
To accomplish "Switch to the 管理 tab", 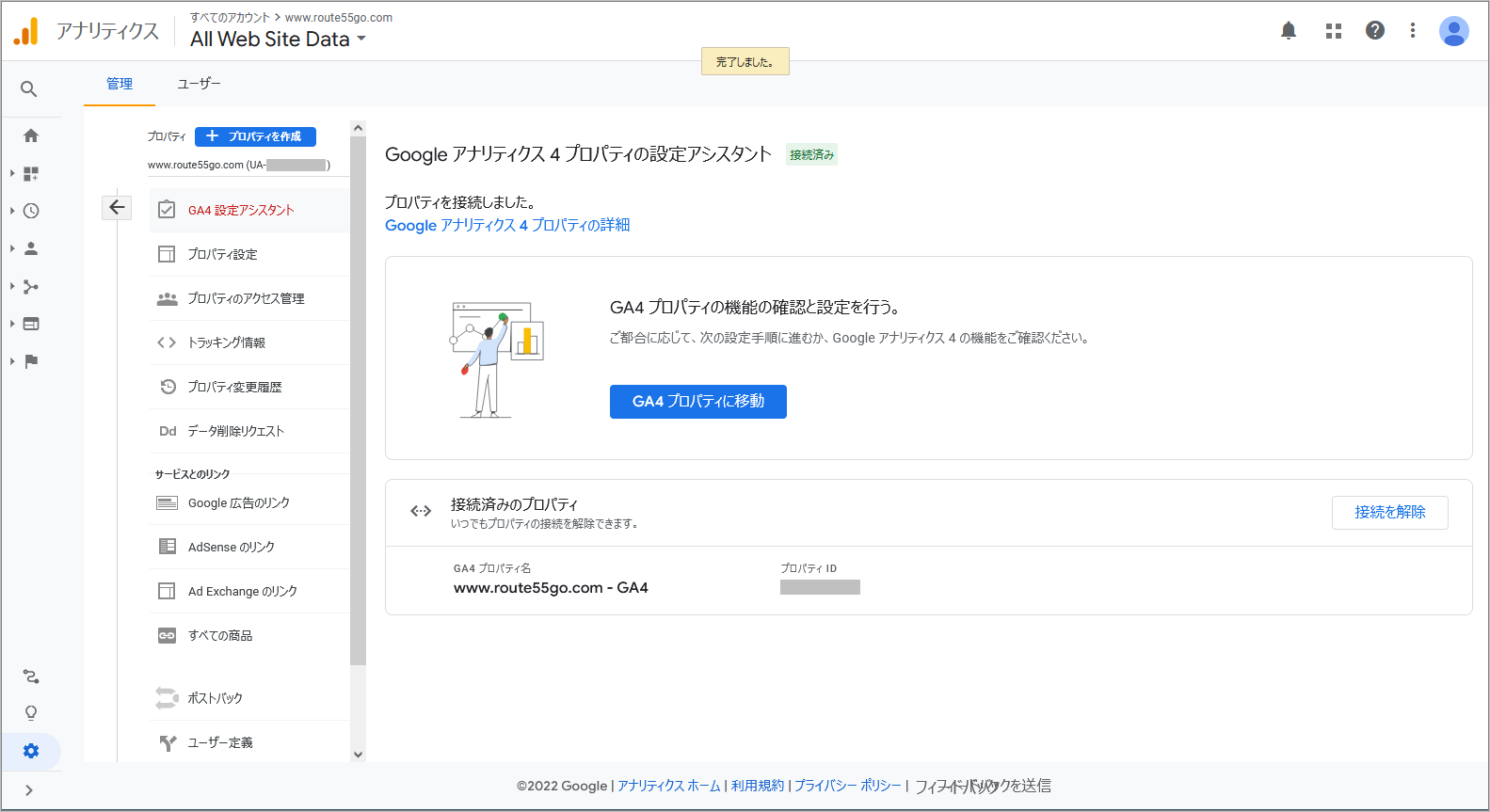I will pos(120,84).
